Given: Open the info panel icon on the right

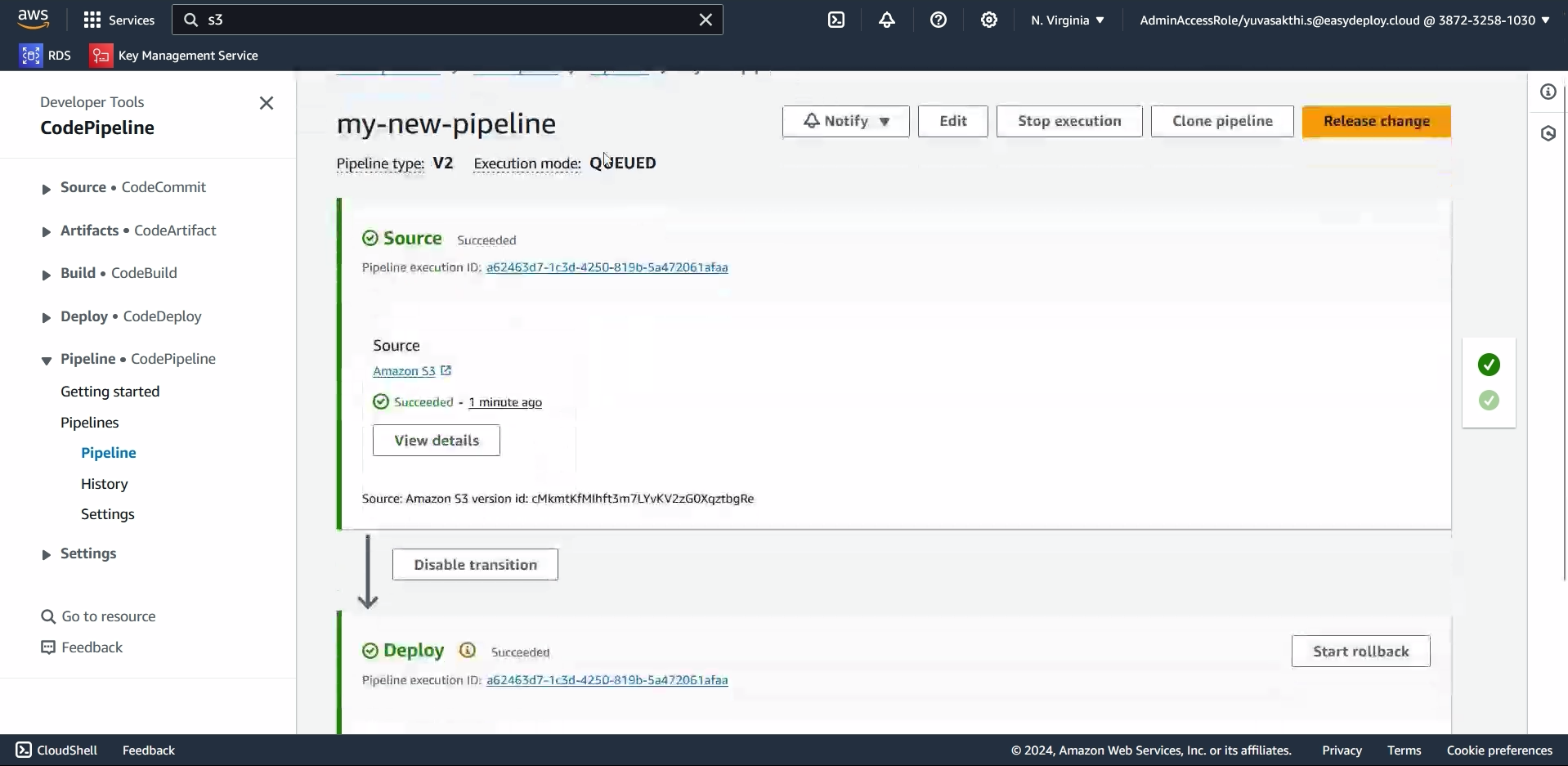Looking at the screenshot, I should 1548,92.
